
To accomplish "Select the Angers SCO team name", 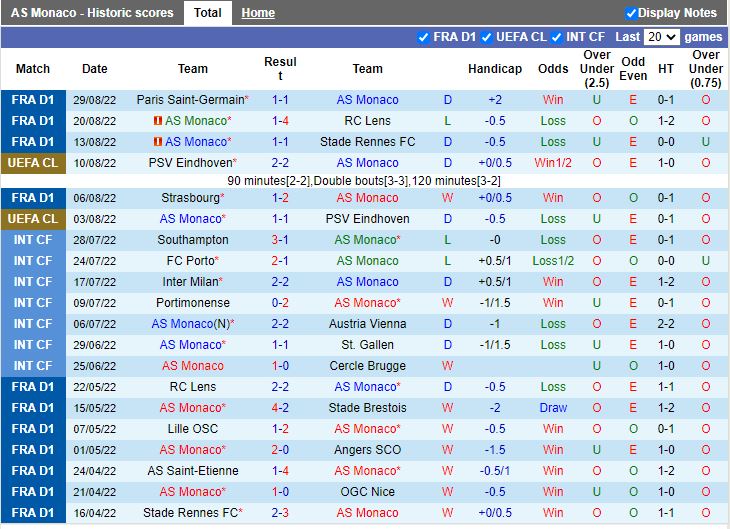I will pos(367,449).
